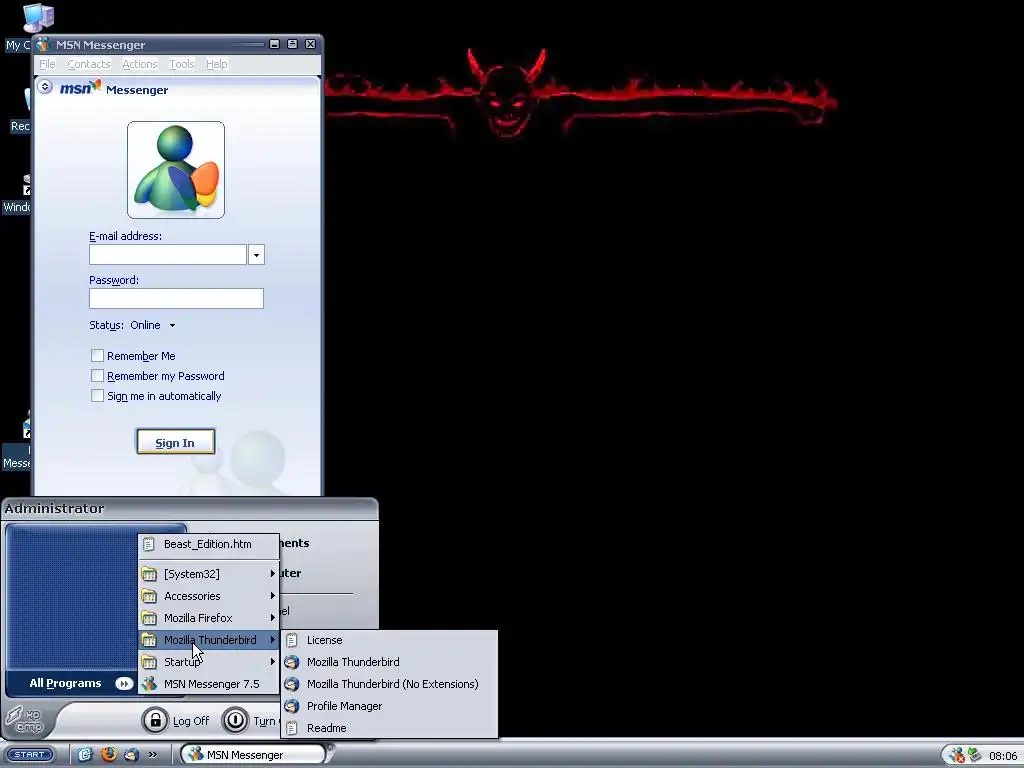Viewport: 1024px width, 768px height.
Task: Launch Mozilla Thunderbird from the submenu
Action: coord(389,662)
